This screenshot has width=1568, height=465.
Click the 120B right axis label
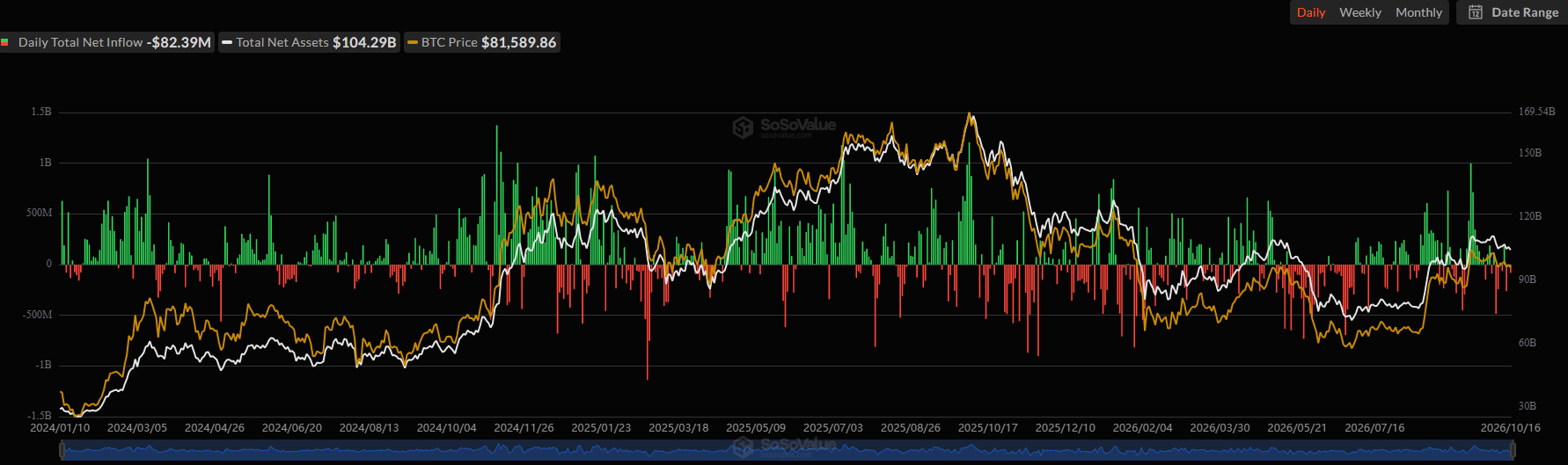1530,216
